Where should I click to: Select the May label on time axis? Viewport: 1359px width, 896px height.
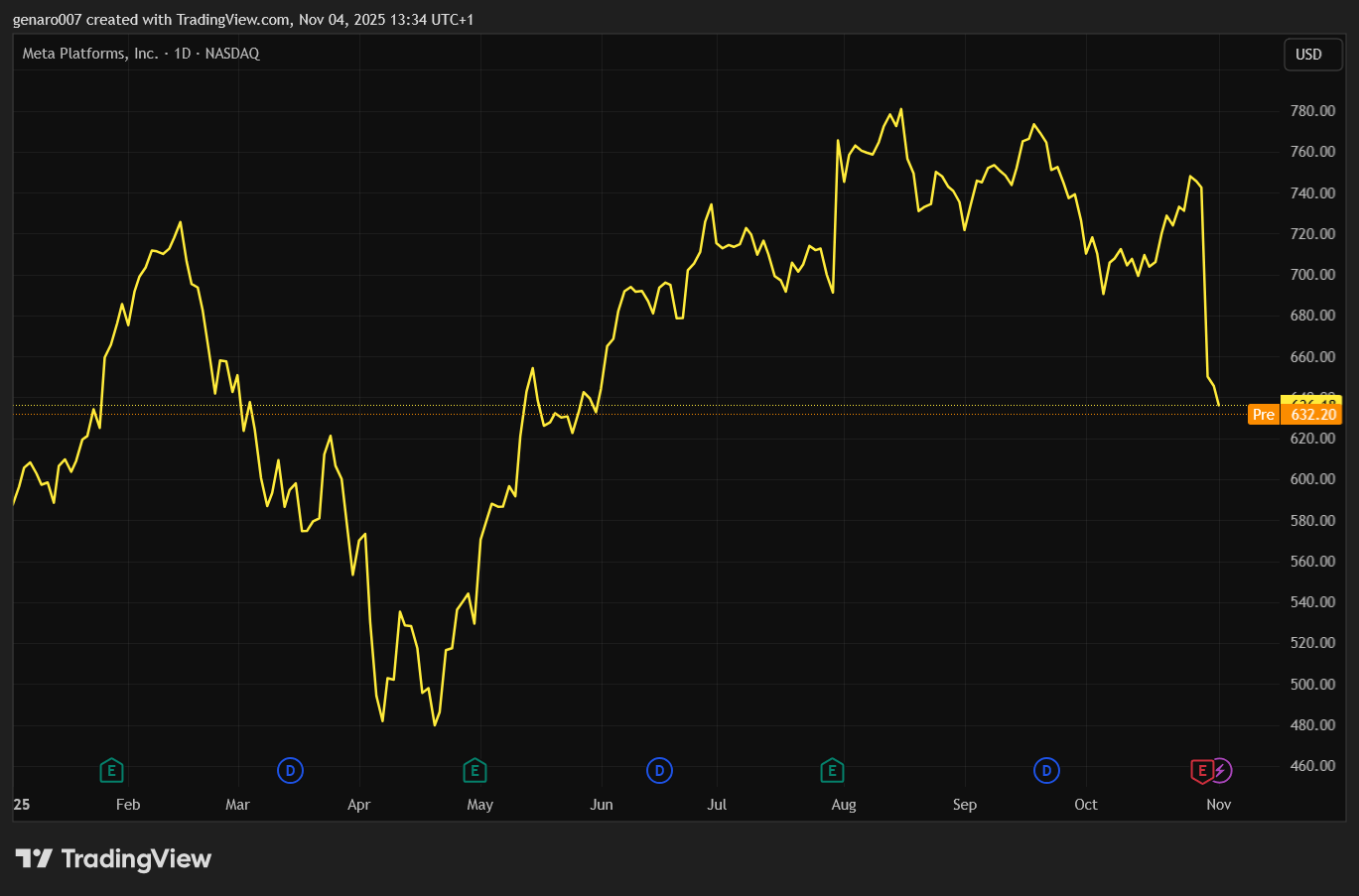tap(479, 805)
